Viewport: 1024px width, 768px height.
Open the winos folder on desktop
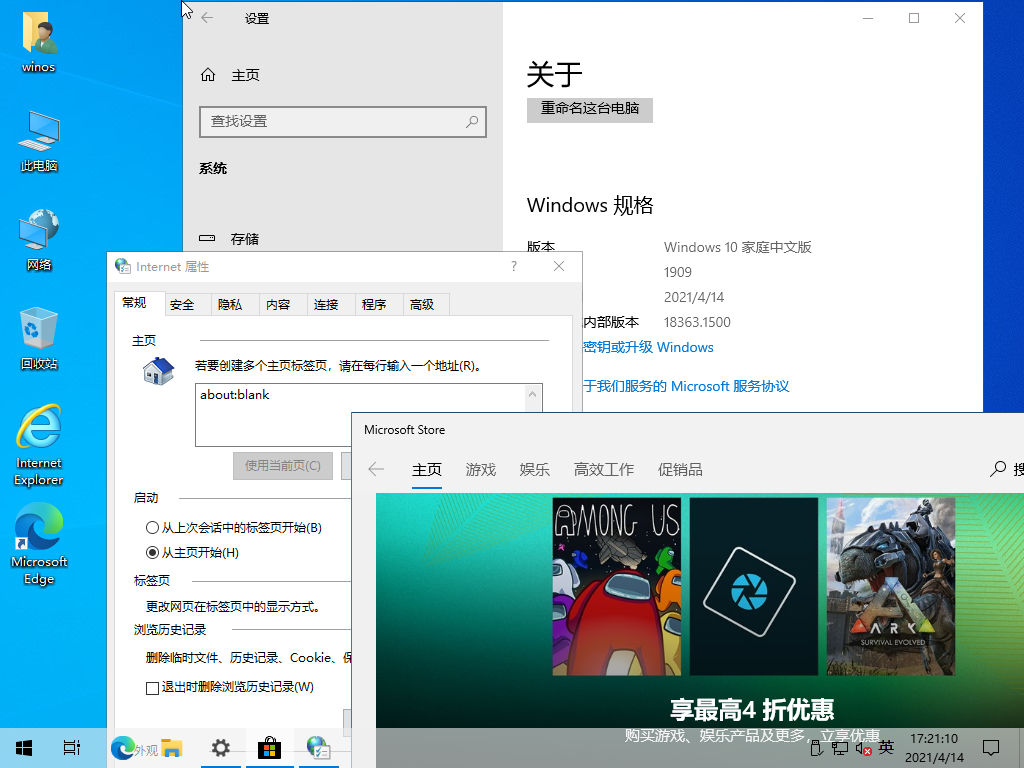click(39, 40)
